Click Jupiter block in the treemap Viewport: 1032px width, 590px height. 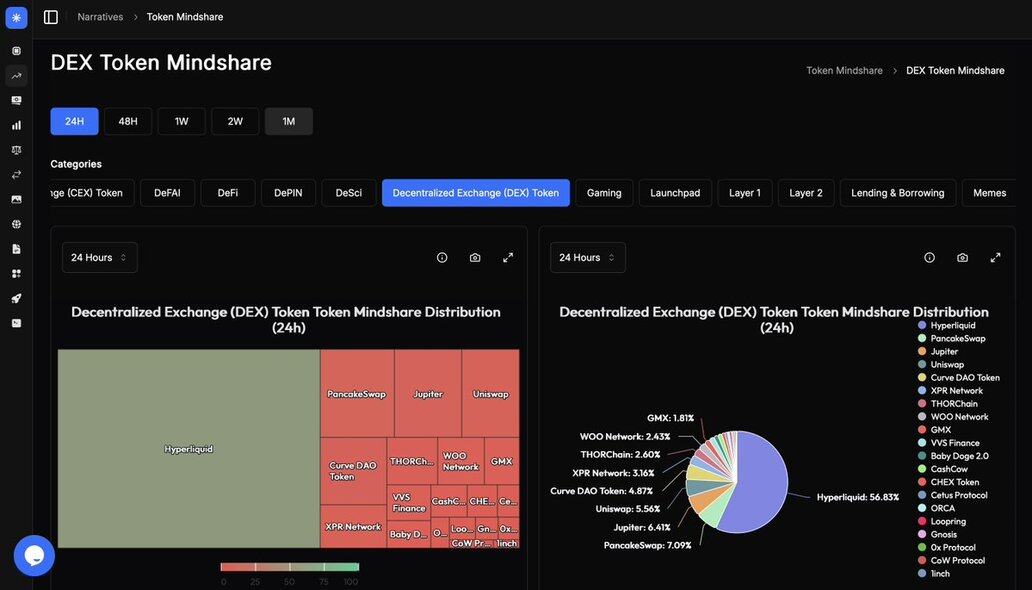point(428,394)
